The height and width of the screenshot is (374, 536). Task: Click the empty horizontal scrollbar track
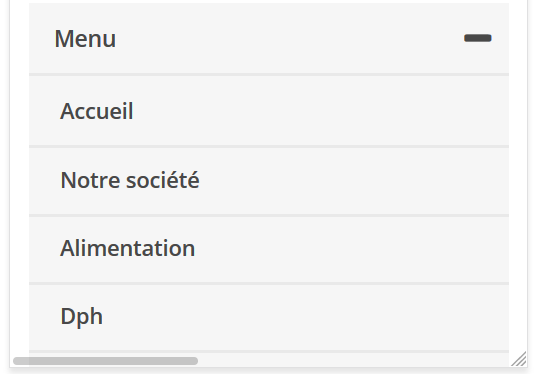354,361
